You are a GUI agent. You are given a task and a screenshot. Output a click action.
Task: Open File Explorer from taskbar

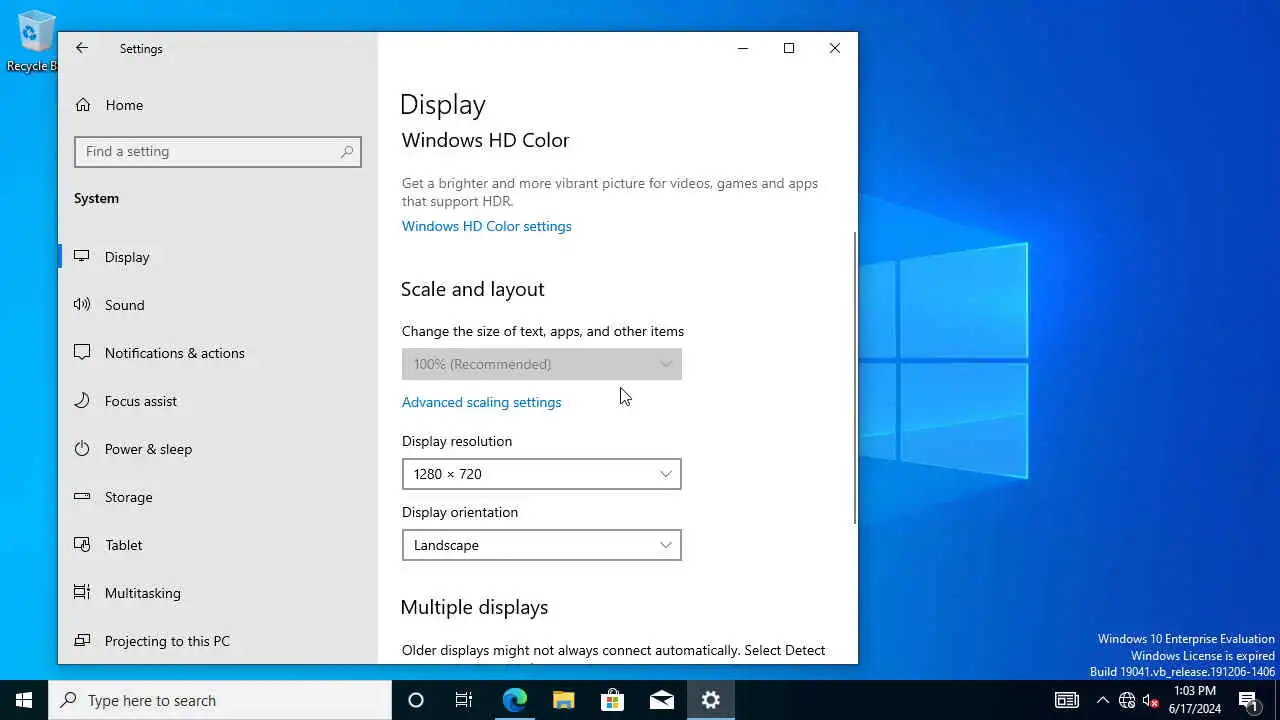click(x=563, y=700)
